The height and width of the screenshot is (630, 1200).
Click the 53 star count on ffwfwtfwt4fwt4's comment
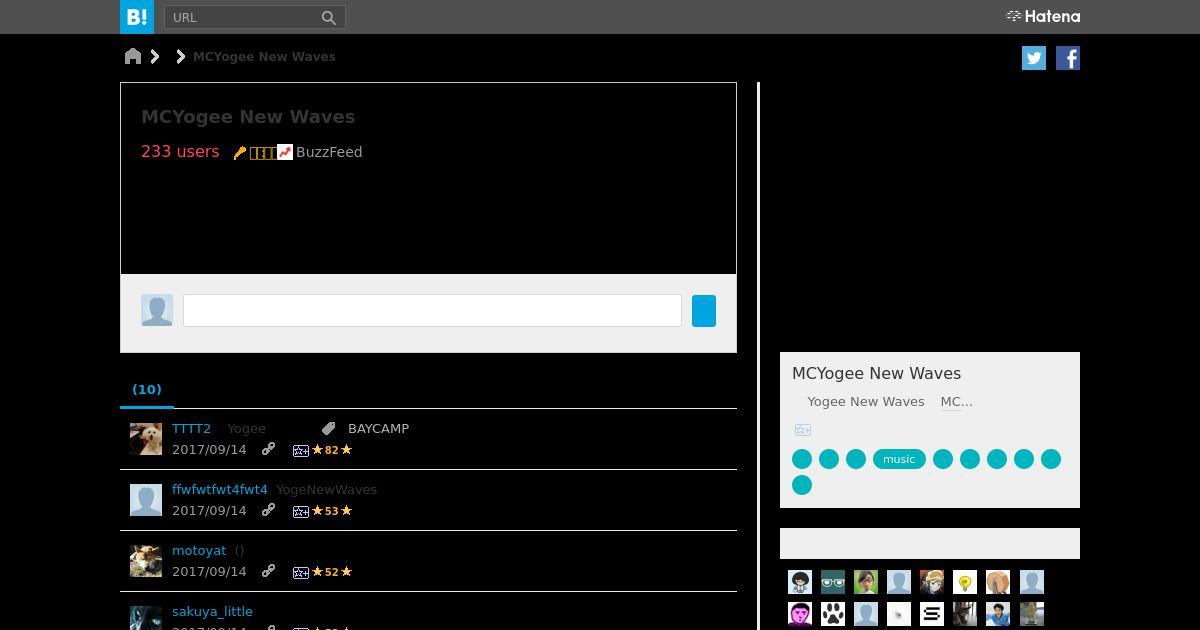332,511
